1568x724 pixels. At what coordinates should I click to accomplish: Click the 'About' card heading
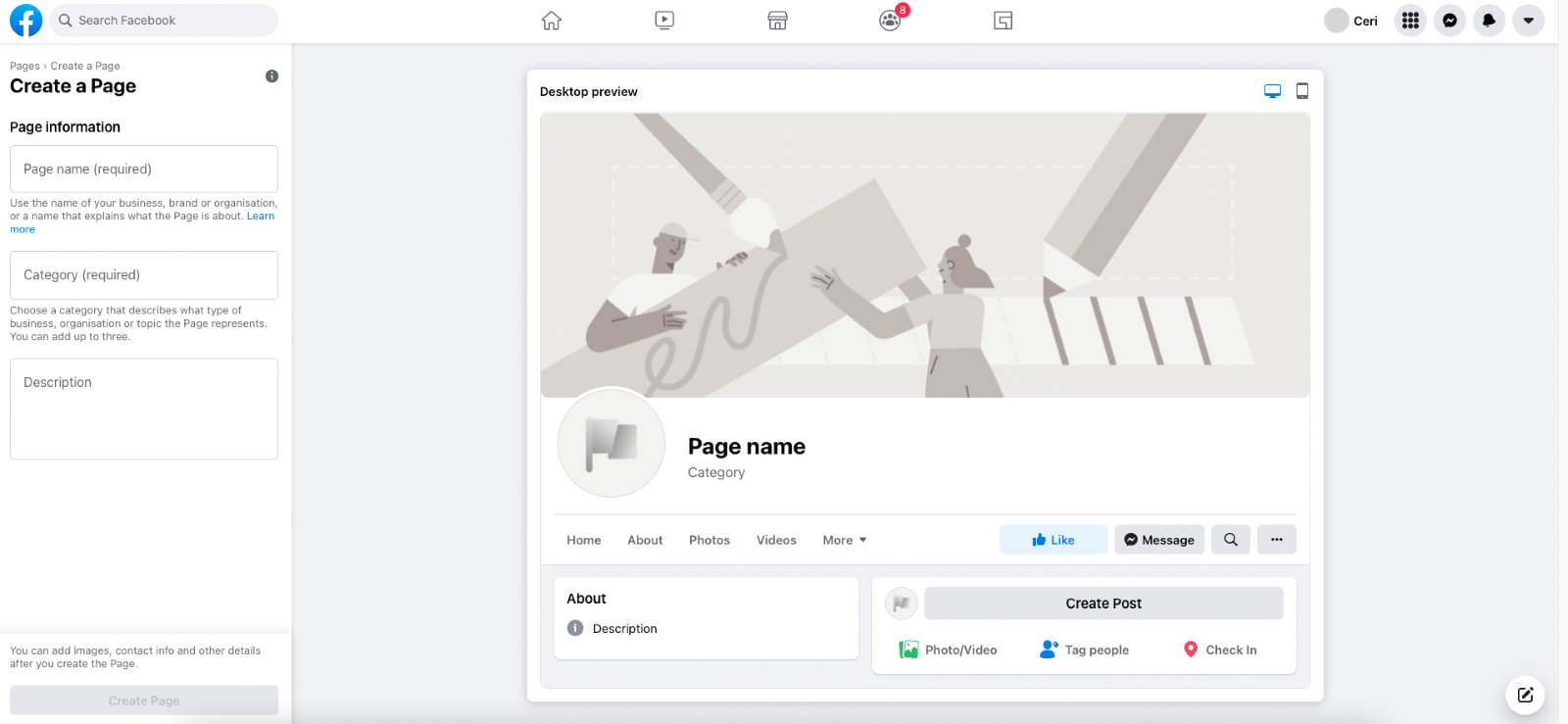(586, 599)
